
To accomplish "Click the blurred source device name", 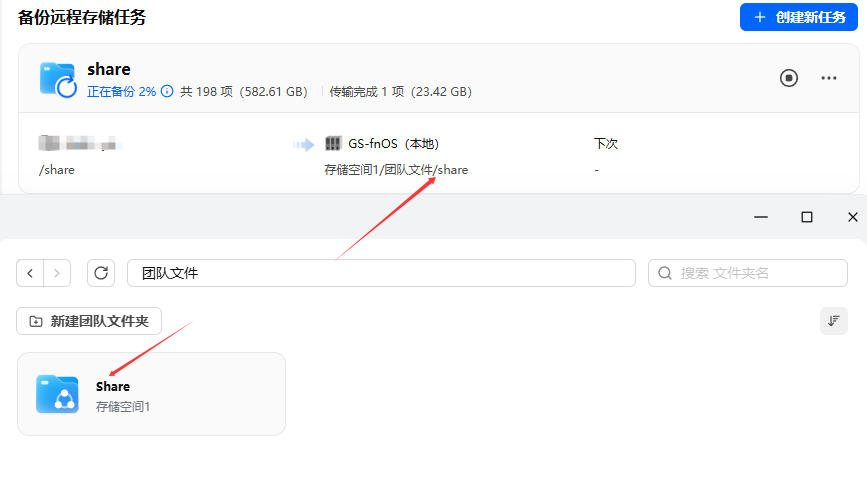I will pos(80,144).
